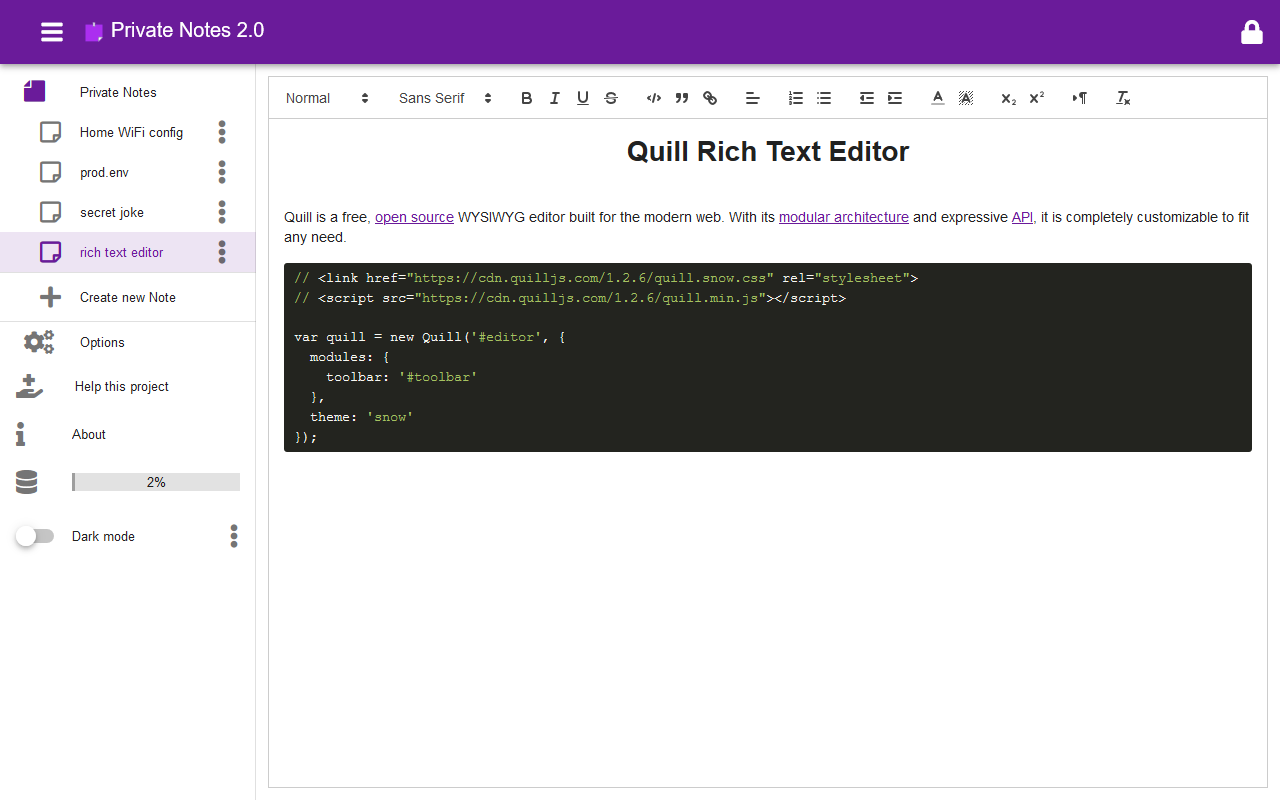1280x800 pixels.
Task: Increase the indent
Action: 895,98
